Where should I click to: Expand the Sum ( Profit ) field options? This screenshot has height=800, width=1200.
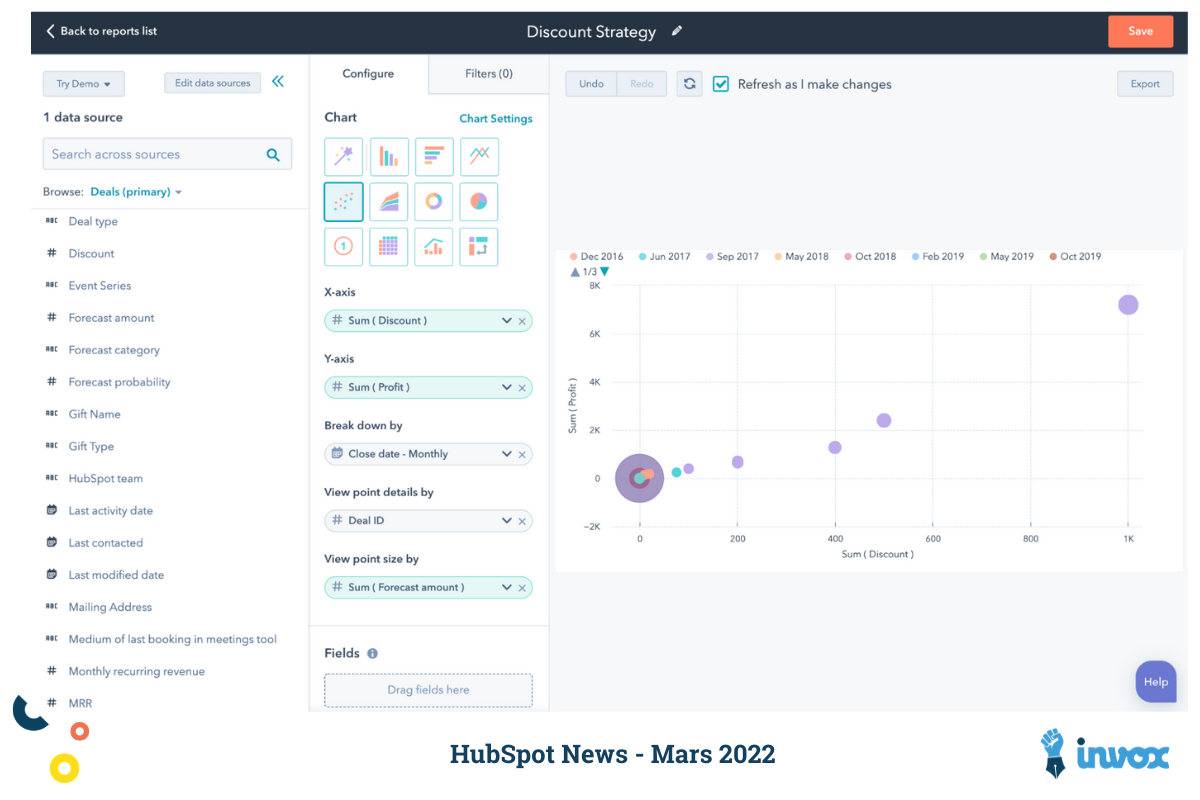click(x=507, y=388)
